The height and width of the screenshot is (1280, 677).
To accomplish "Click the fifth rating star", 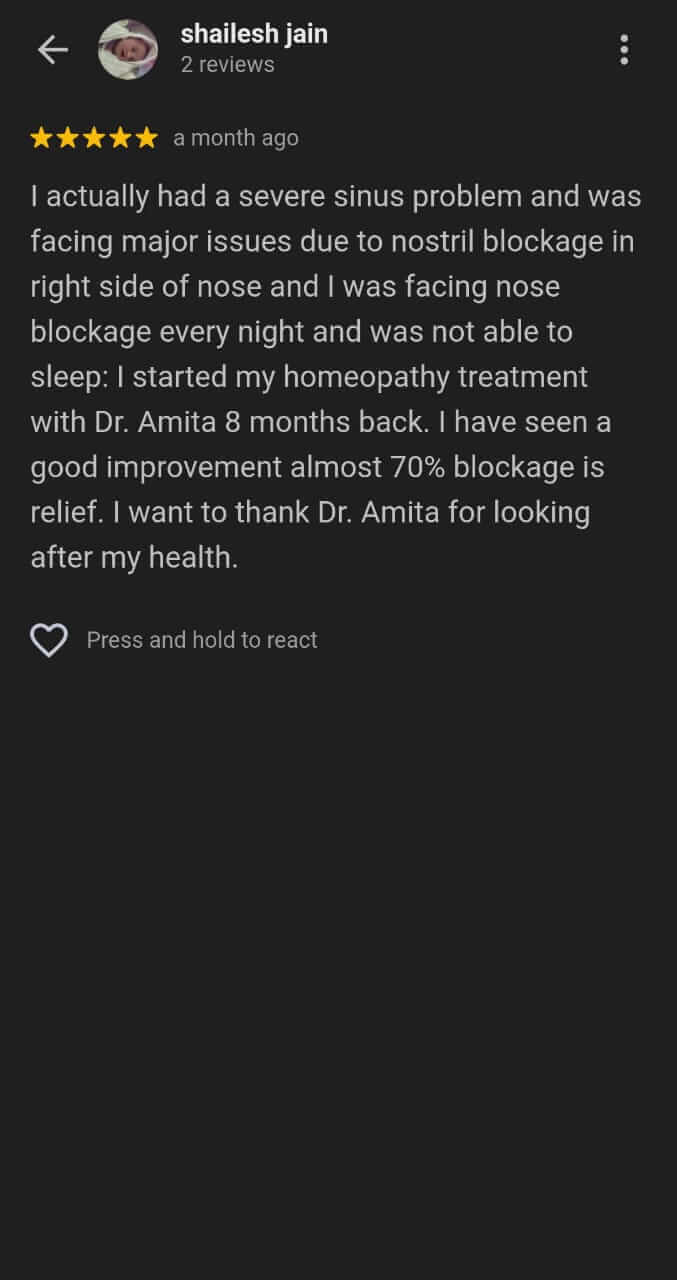I will coord(146,138).
